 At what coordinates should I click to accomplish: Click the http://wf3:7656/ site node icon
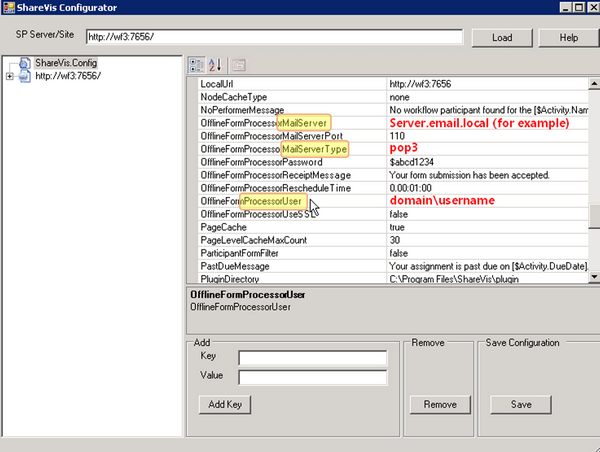point(25,76)
